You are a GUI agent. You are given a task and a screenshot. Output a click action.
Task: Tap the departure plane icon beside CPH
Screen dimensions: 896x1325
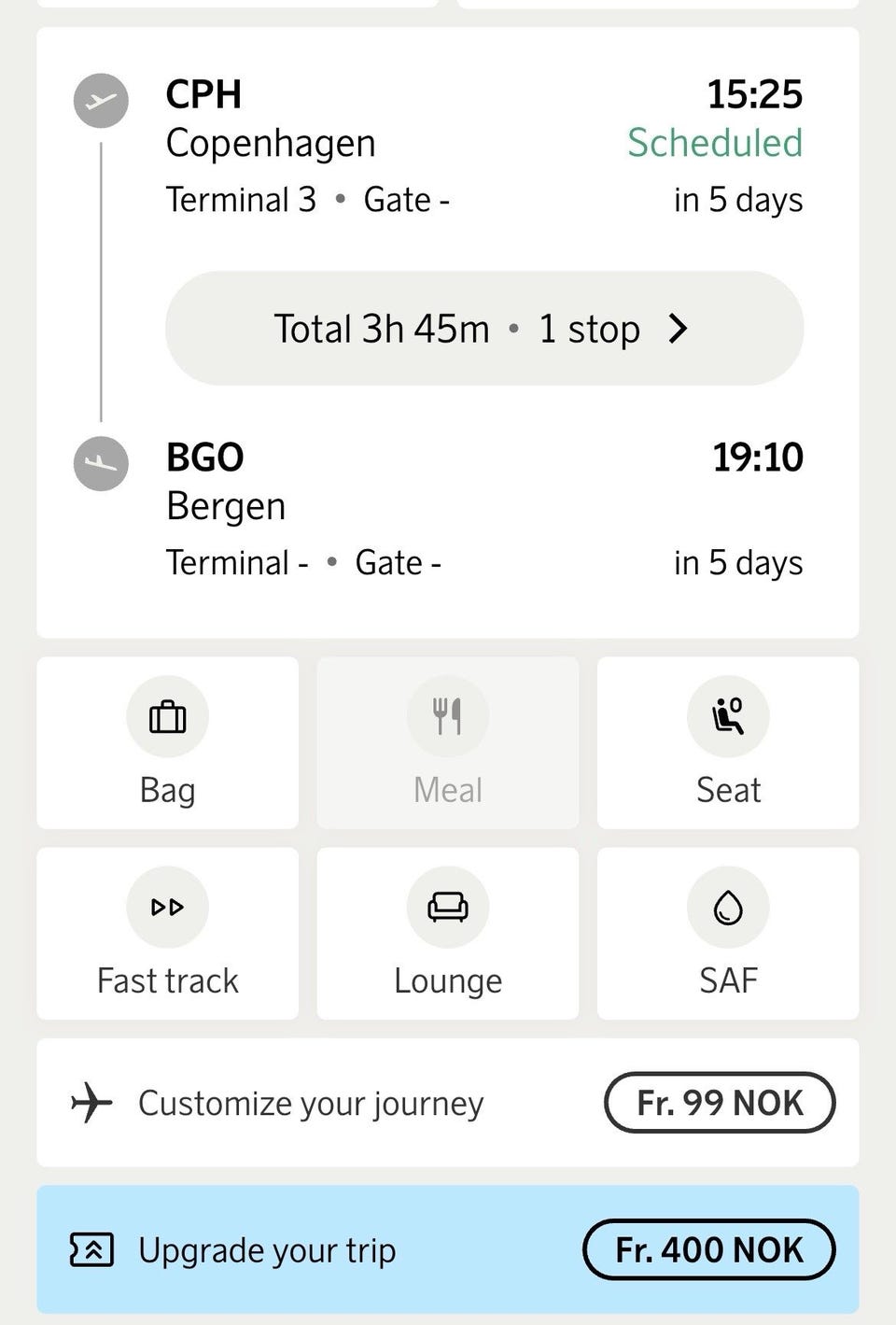coord(101,101)
